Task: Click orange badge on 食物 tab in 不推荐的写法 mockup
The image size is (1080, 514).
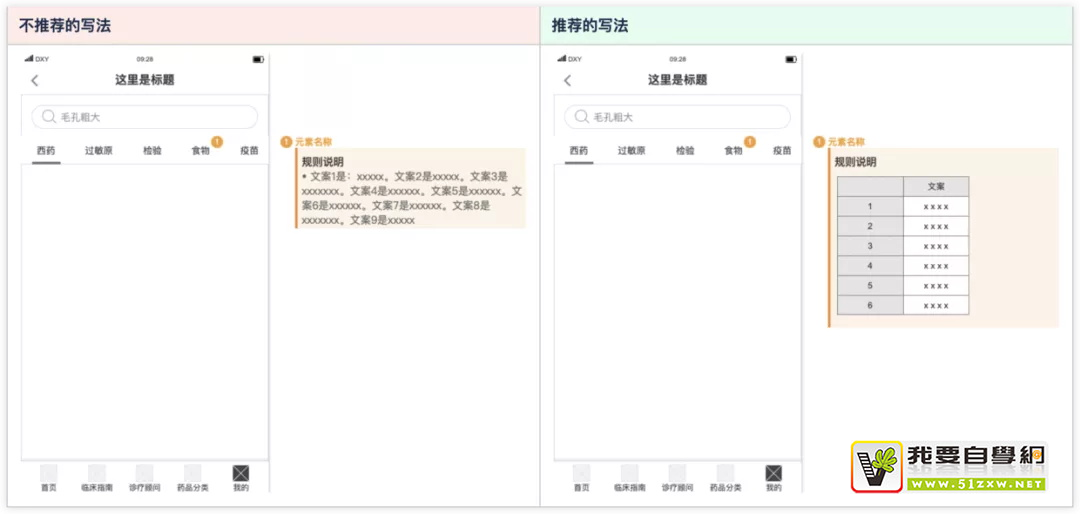Action: click(x=217, y=142)
